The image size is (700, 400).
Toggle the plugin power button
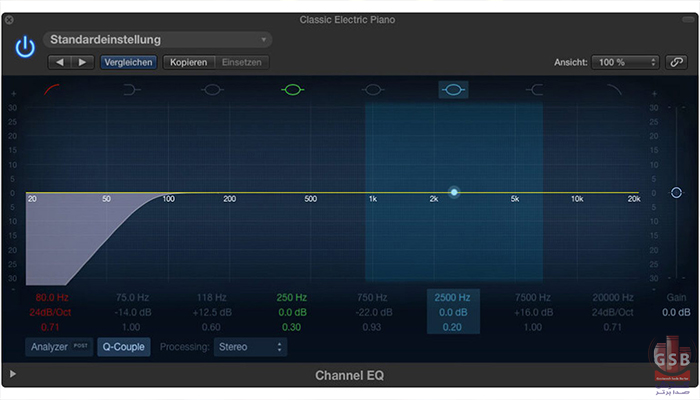[24, 46]
